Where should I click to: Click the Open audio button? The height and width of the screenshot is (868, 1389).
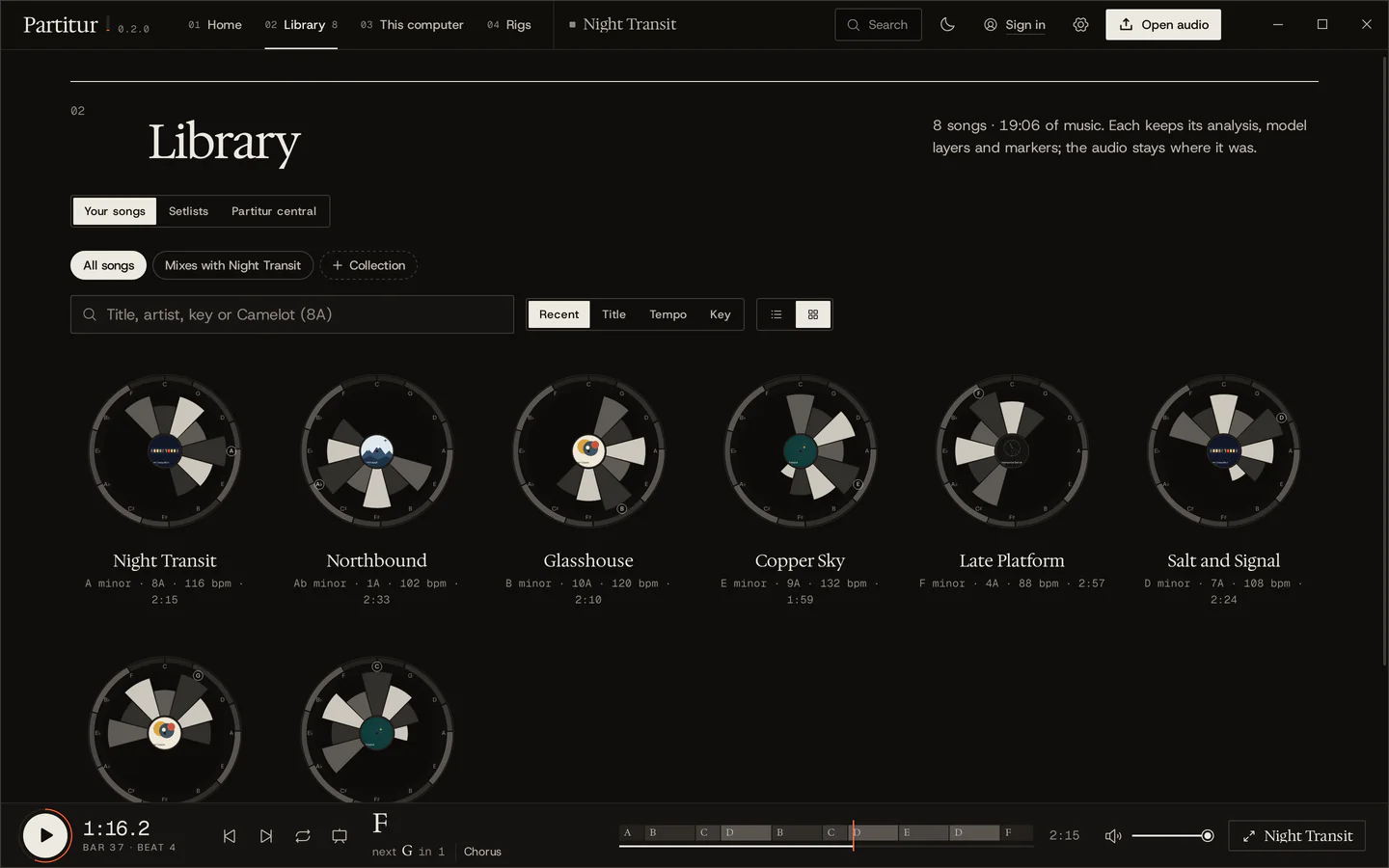click(x=1163, y=25)
